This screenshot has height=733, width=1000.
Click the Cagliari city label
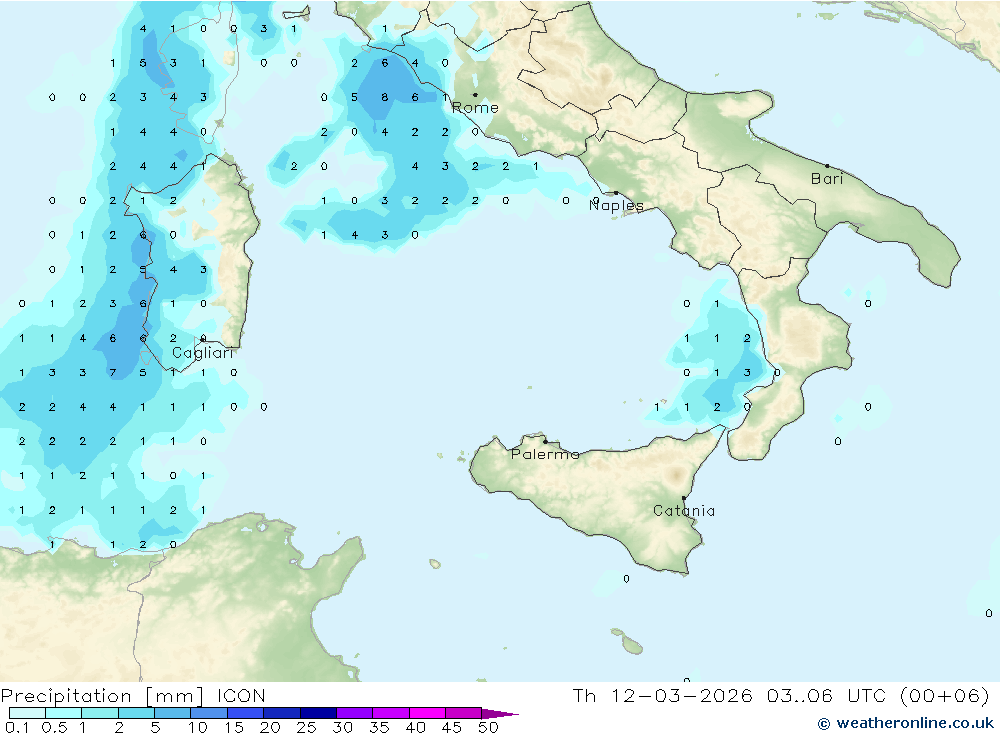pos(203,353)
